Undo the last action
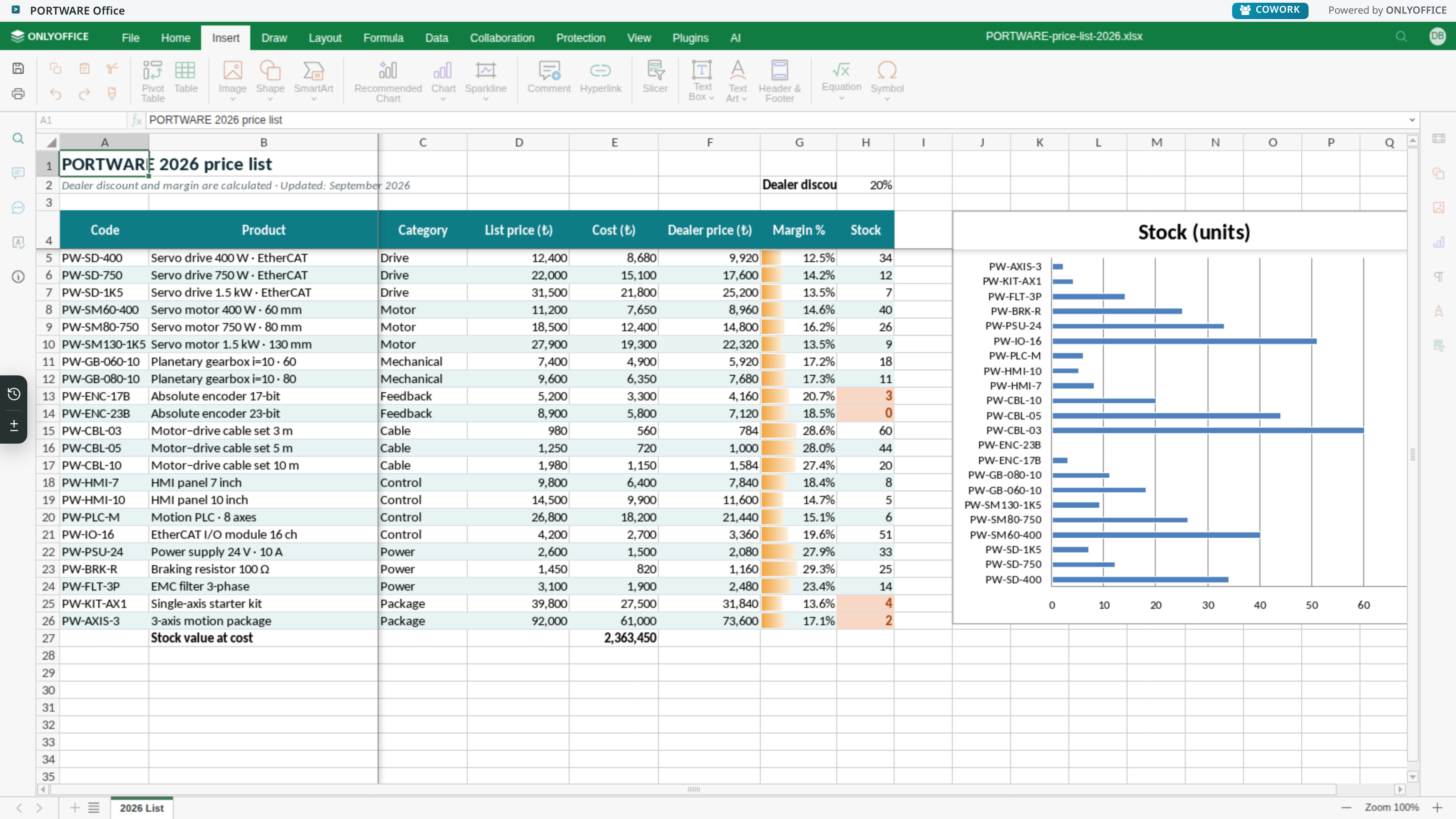This screenshot has width=1456, height=819. pyautogui.click(x=56, y=94)
